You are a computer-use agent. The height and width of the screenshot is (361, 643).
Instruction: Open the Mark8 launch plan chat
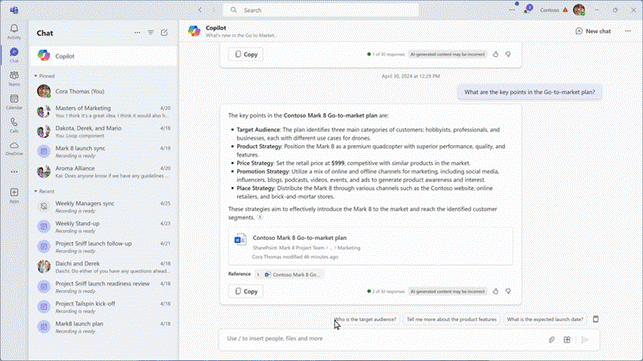(103, 327)
